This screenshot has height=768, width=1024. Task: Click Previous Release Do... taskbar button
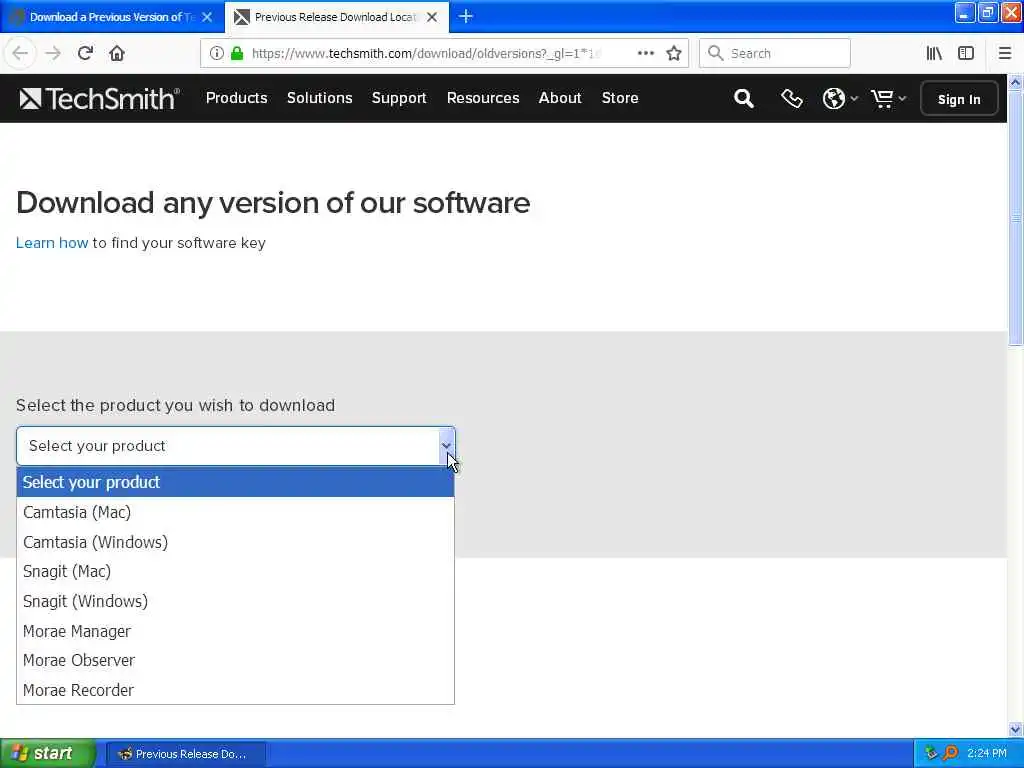185,754
